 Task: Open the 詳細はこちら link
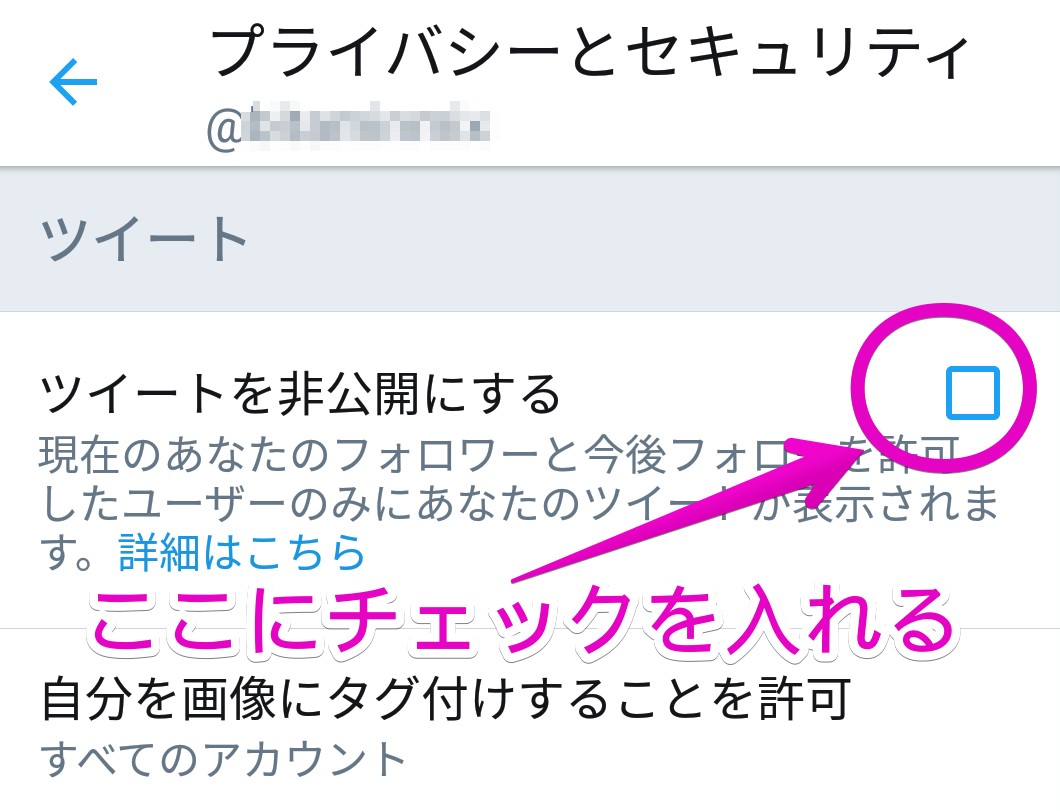tap(241, 552)
